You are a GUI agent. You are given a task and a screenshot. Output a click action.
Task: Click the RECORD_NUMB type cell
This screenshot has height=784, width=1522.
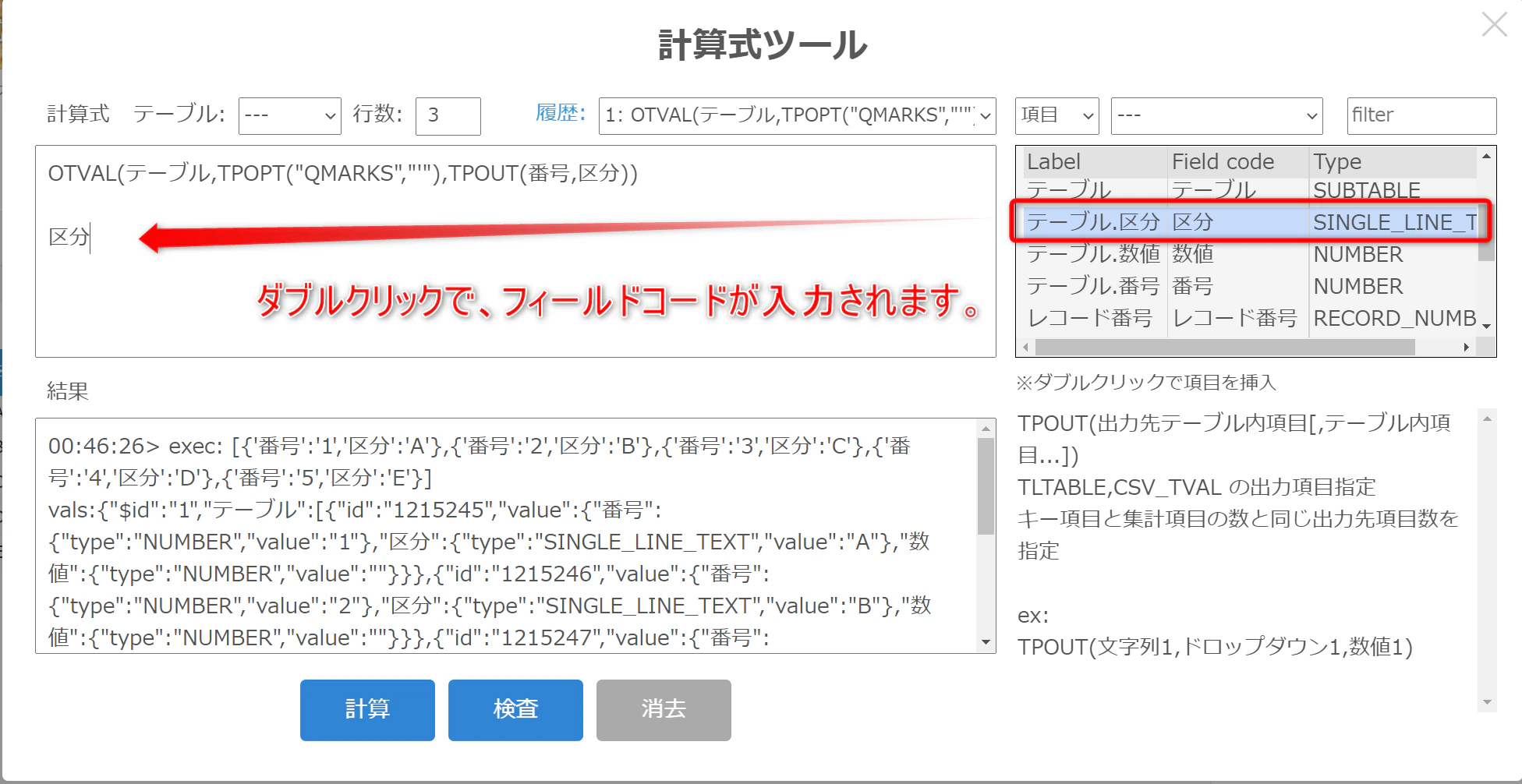[1394, 318]
